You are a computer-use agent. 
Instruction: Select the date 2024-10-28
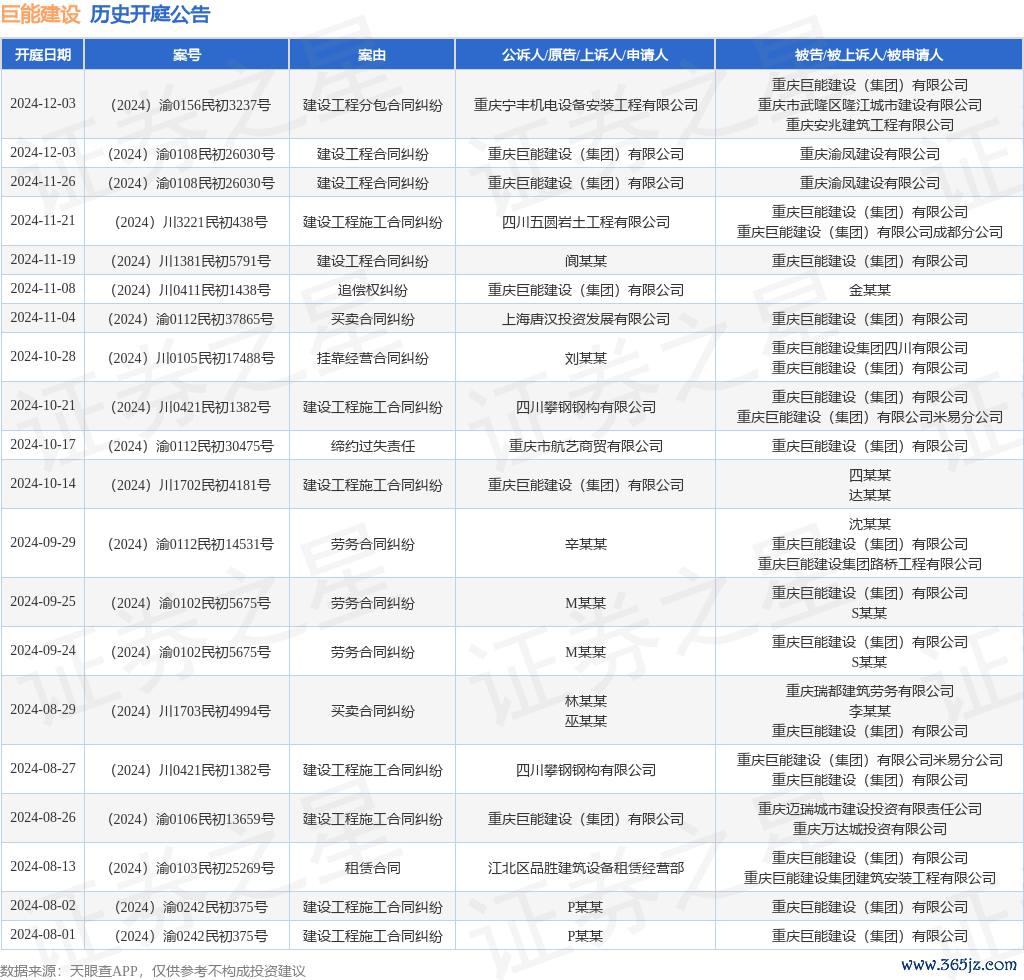click(43, 356)
